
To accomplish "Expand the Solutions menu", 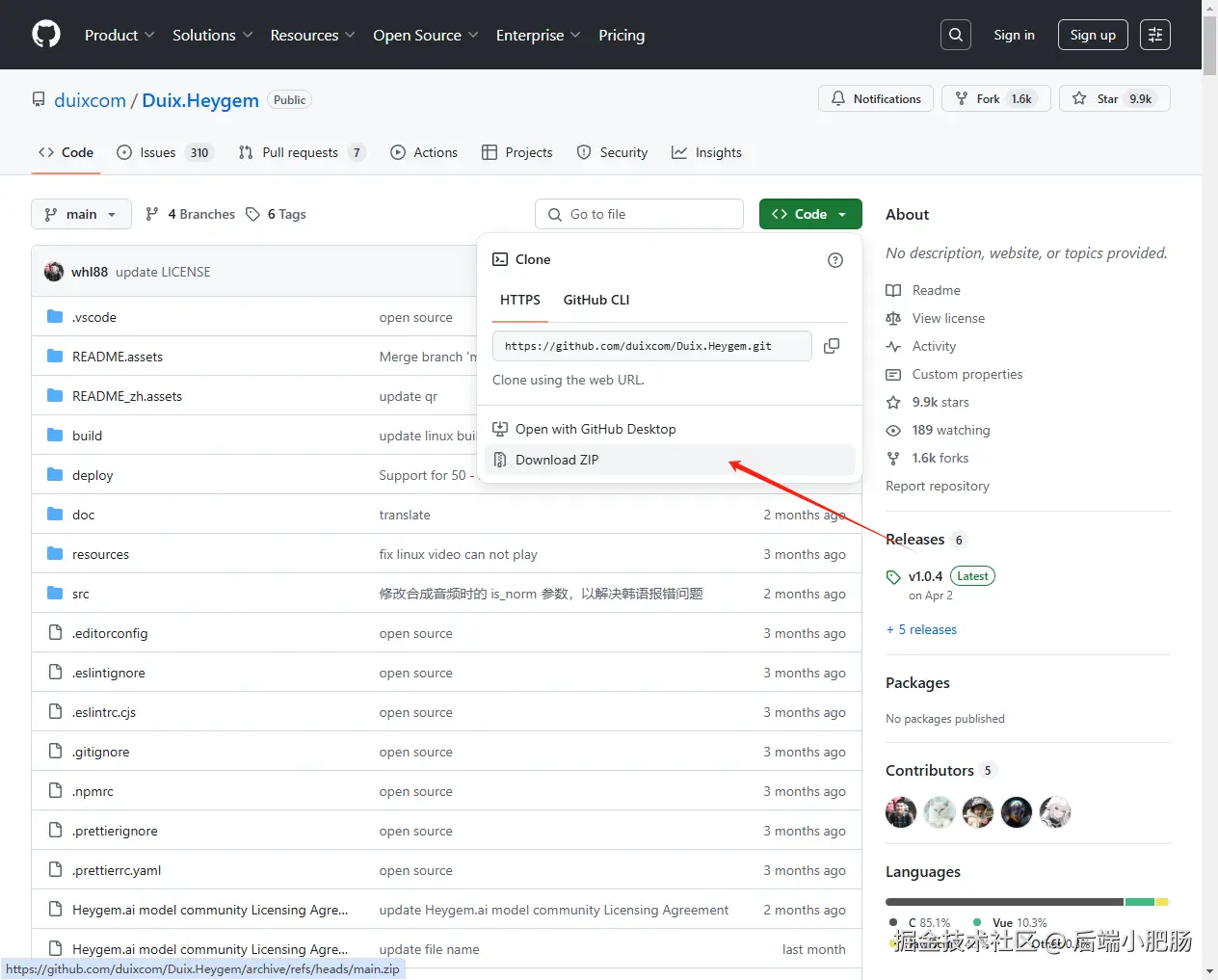I will coord(212,35).
